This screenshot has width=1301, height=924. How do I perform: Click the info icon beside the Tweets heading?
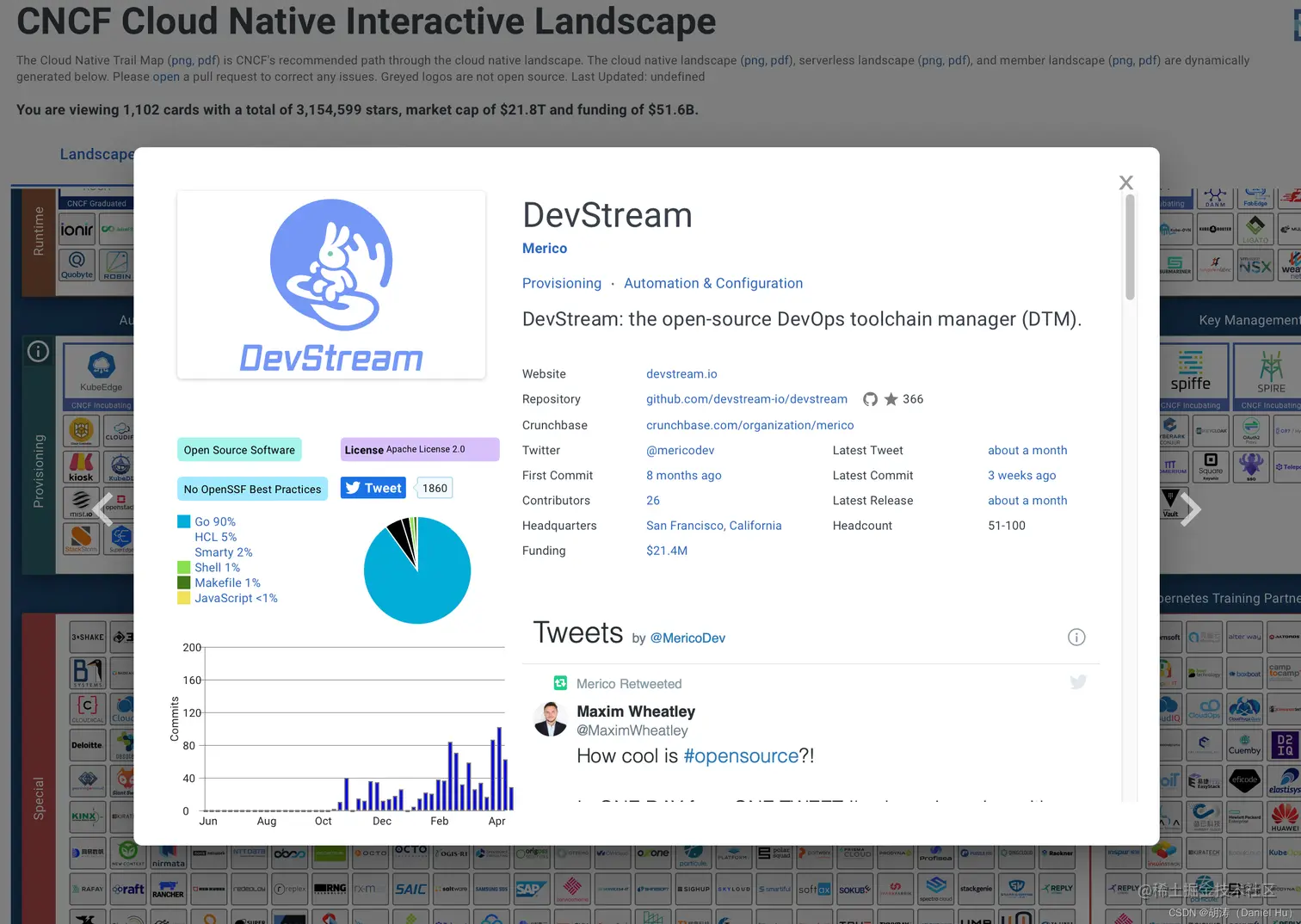point(1076,637)
